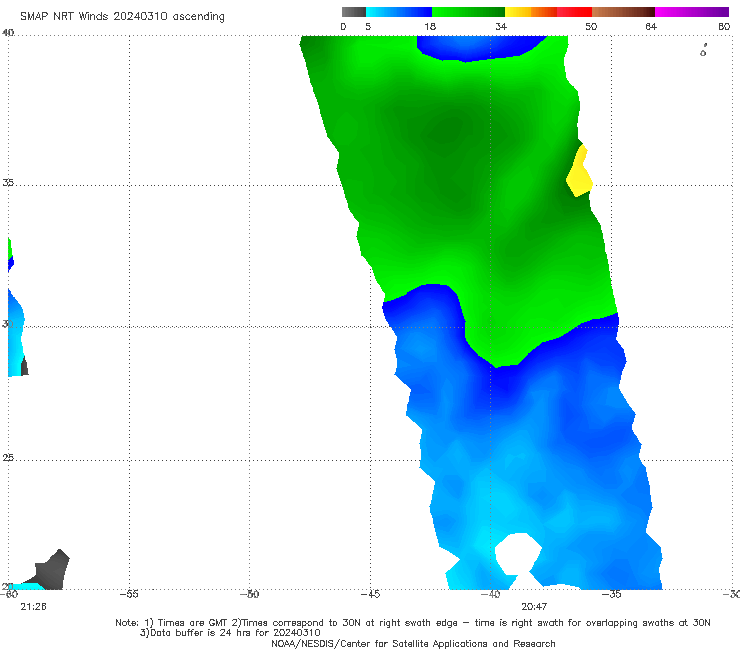Image resolution: width=740 pixels, height=650 pixels.
Task: Click the longitude label '-35'
Action: pyautogui.click(x=611, y=594)
